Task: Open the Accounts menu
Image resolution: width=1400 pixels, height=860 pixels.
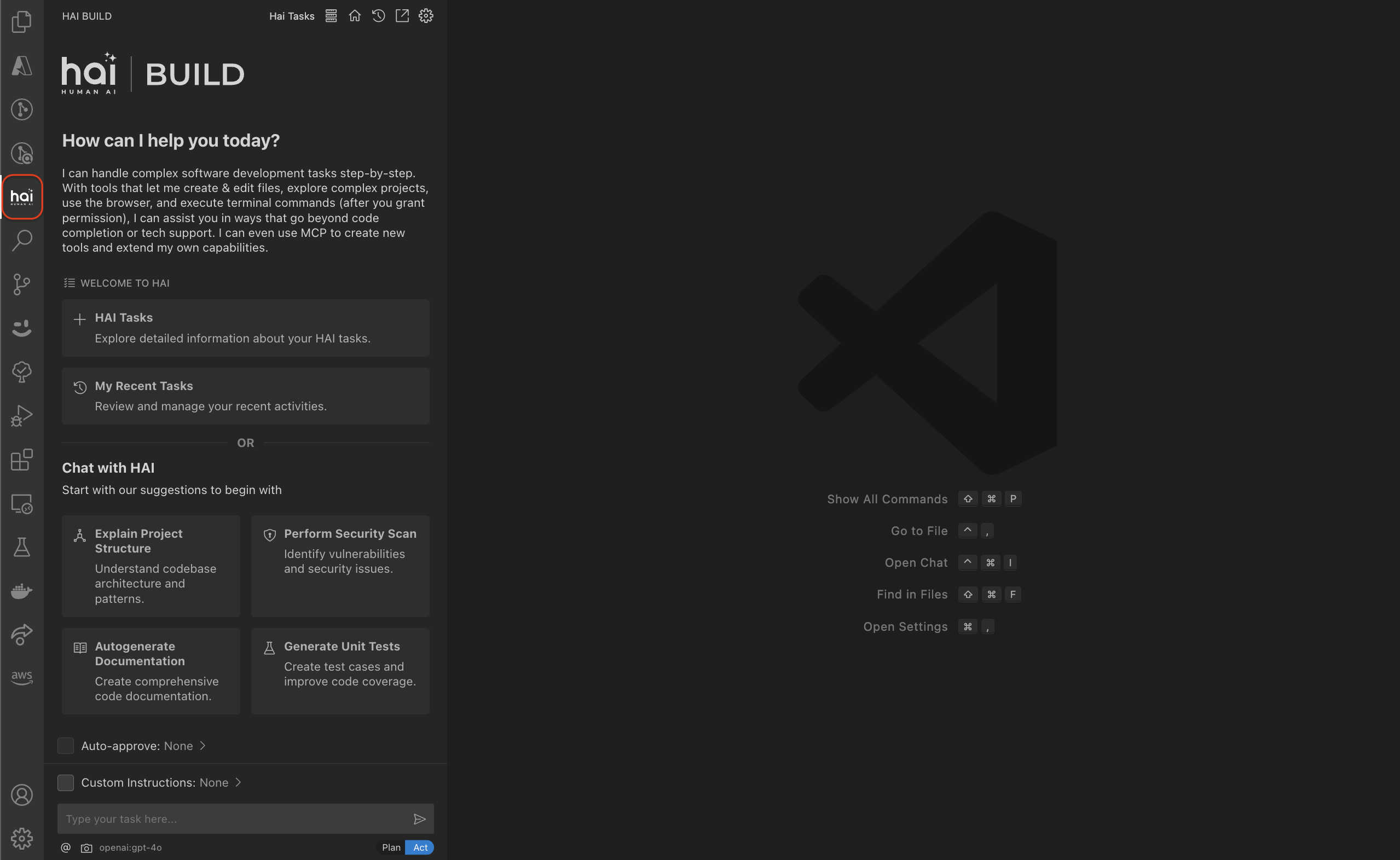Action: (x=21, y=795)
